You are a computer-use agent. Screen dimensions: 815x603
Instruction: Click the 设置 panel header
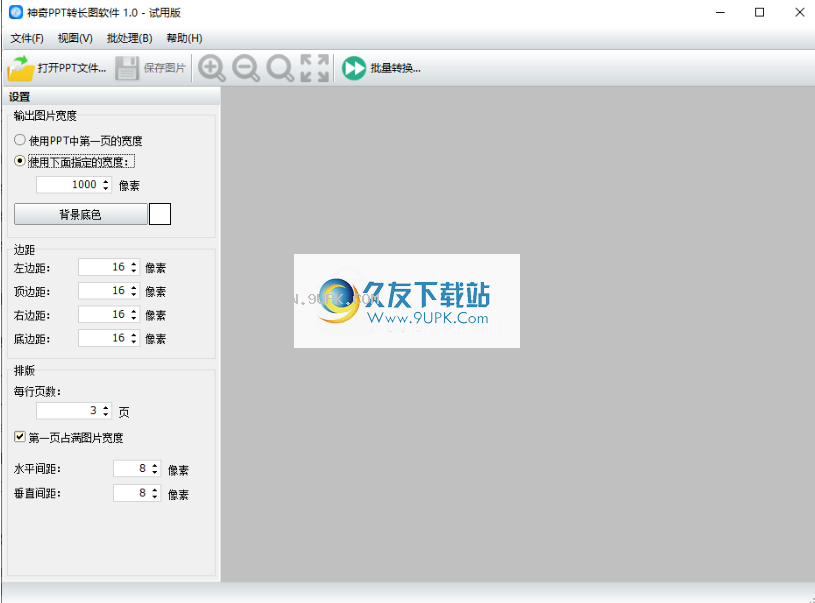tap(112, 97)
